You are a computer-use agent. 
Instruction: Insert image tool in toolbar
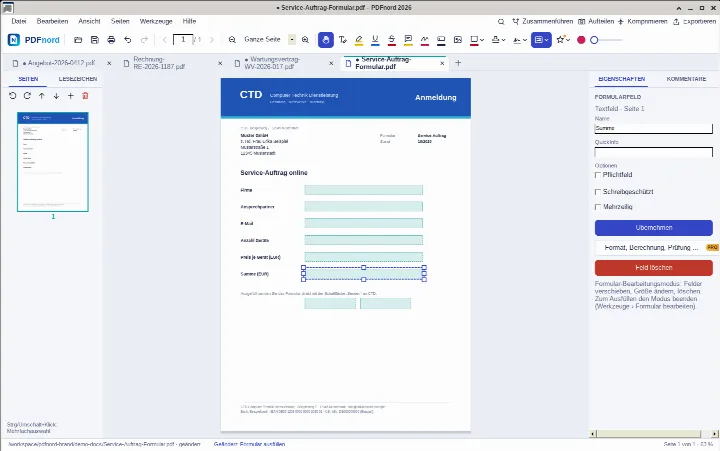pos(458,40)
